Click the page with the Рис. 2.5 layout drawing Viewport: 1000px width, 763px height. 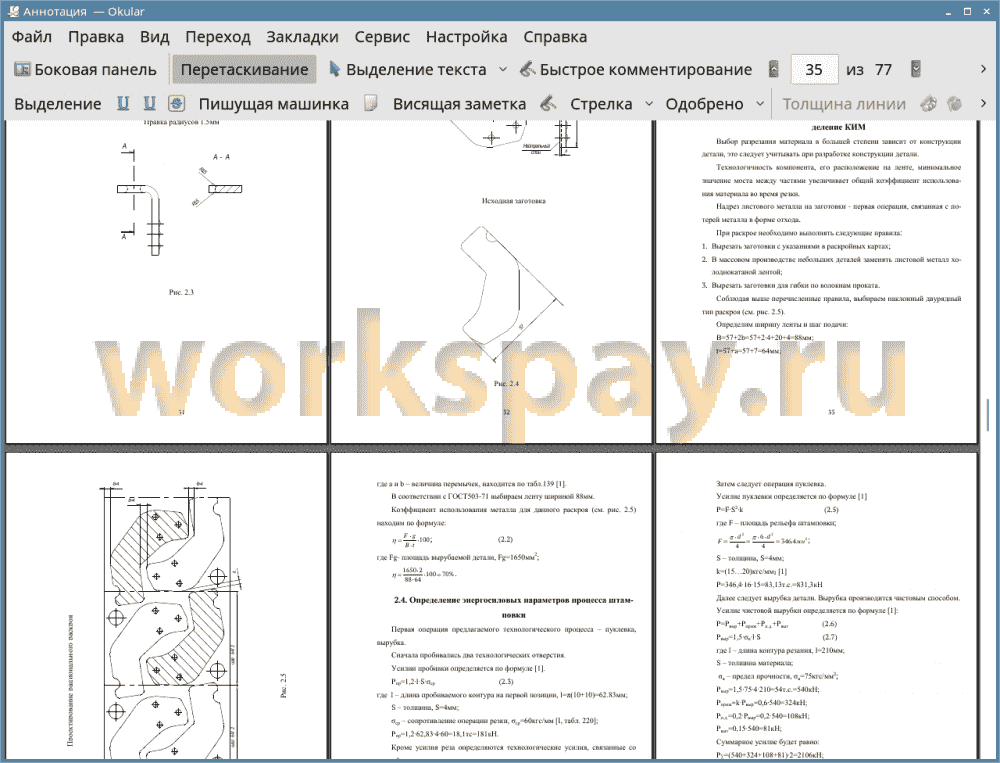coord(166,606)
